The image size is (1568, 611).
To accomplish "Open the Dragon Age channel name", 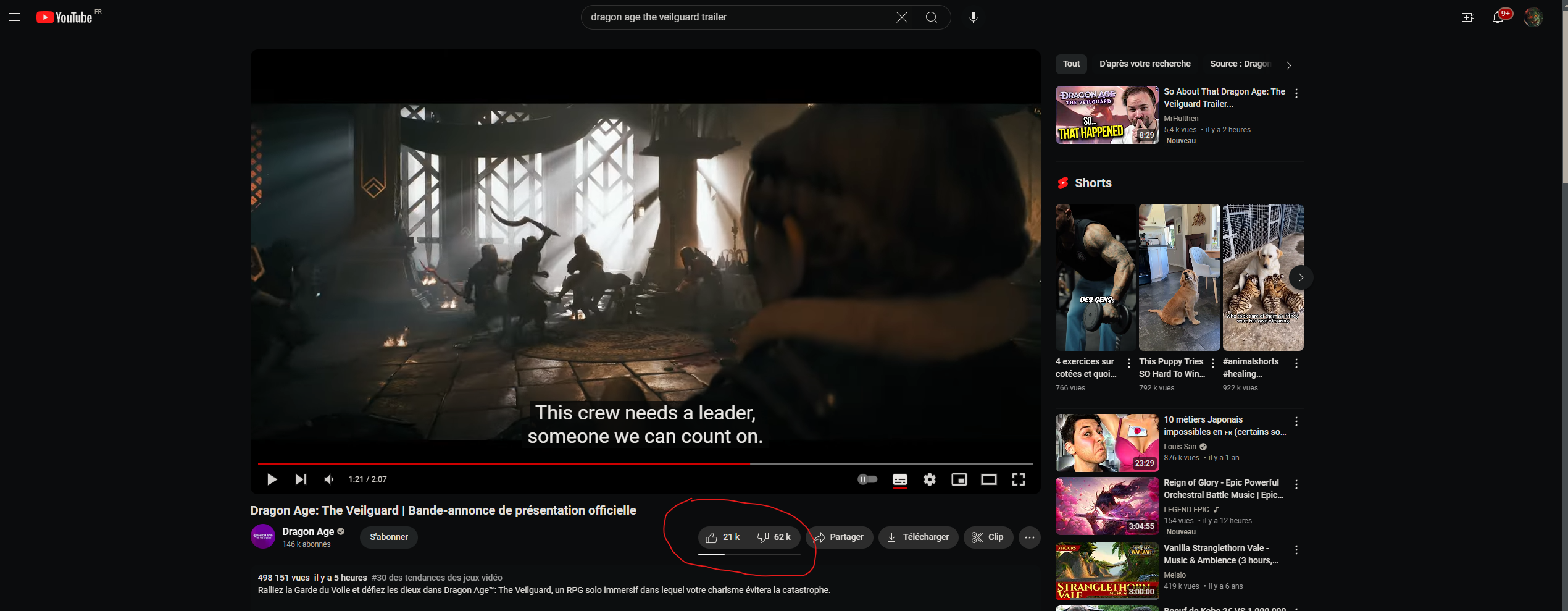I will (308, 531).
